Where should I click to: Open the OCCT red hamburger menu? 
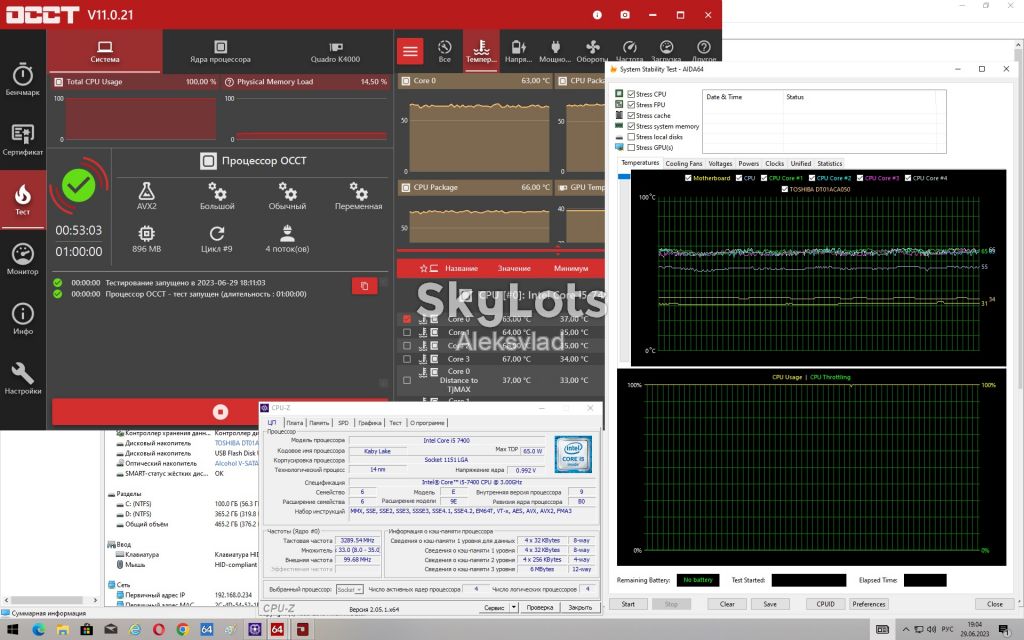(410, 51)
